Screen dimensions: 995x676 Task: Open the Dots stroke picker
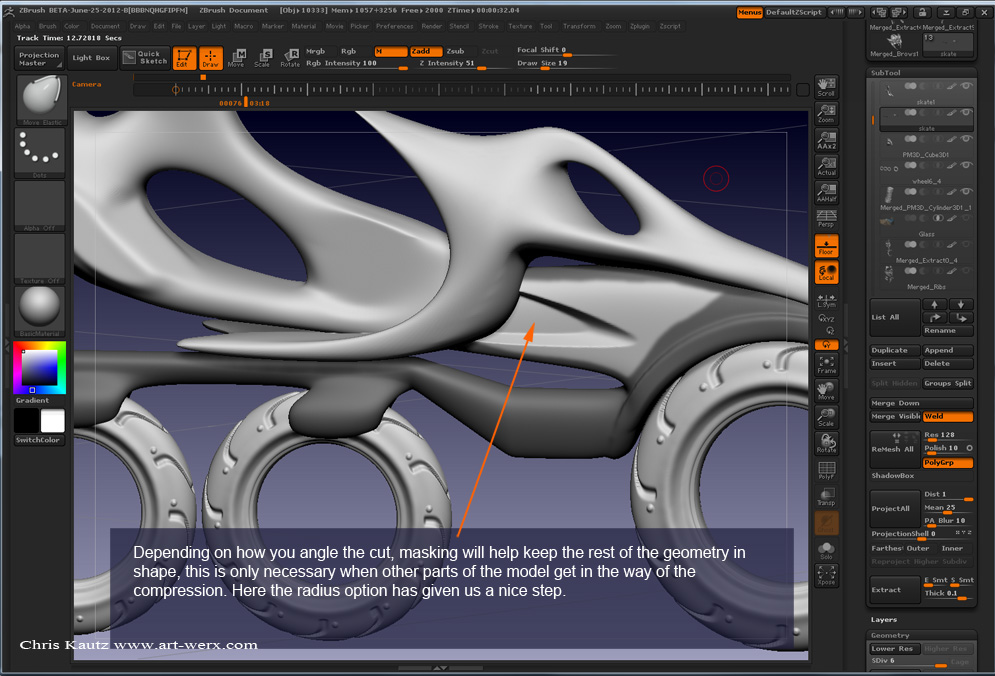[x=39, y=153]
